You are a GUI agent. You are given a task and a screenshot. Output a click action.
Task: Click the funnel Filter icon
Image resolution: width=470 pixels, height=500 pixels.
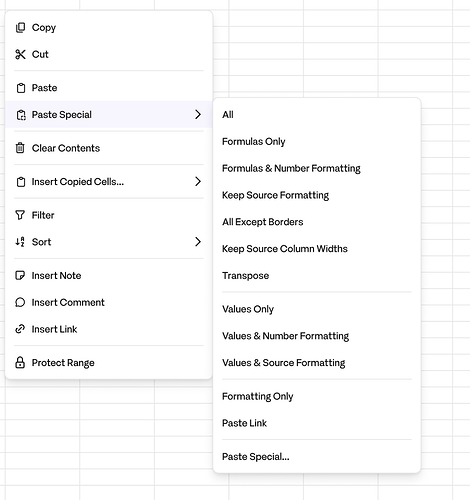(20, 215)
